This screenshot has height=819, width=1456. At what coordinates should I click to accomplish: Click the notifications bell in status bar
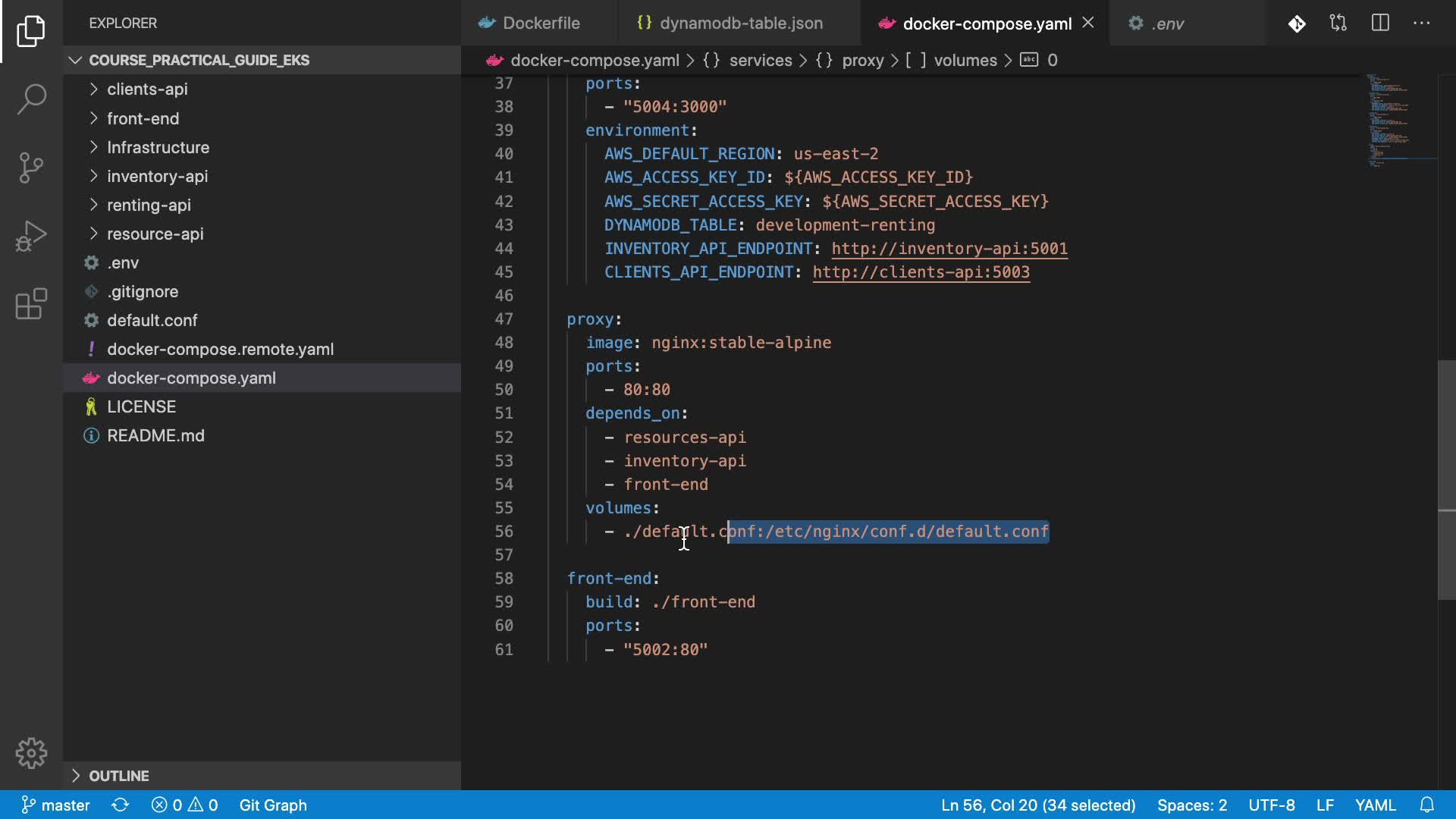[x=1426, y=805]
